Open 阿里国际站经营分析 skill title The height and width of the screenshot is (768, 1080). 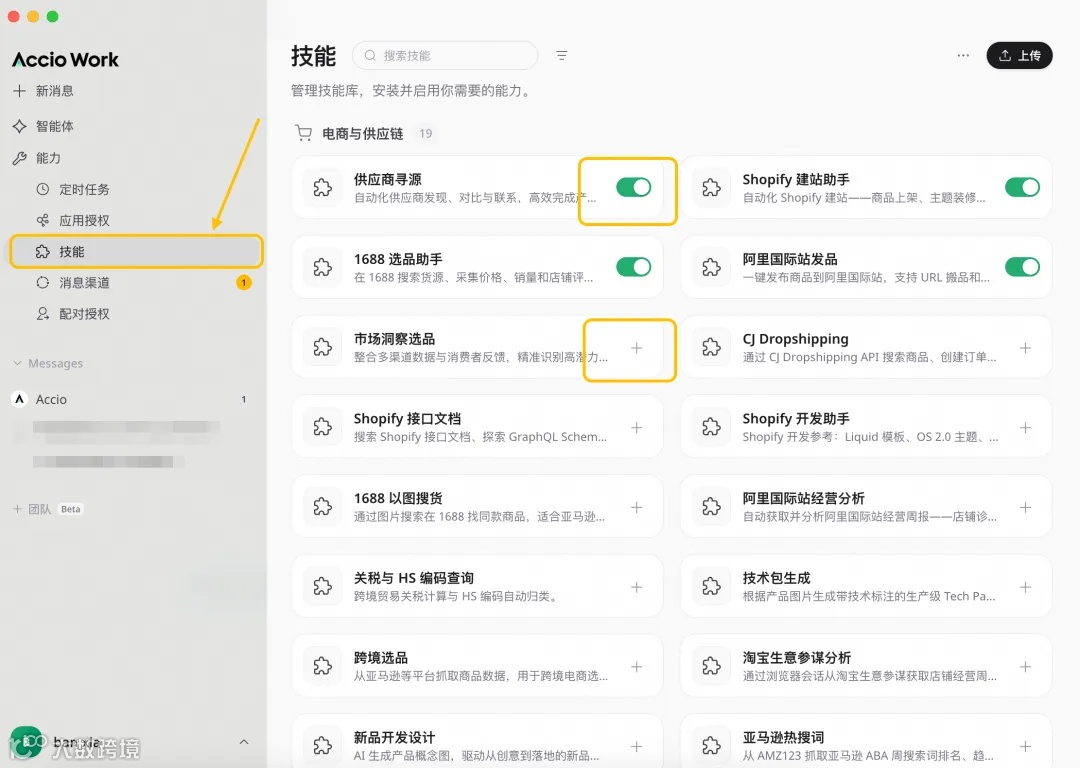[804, 498]
